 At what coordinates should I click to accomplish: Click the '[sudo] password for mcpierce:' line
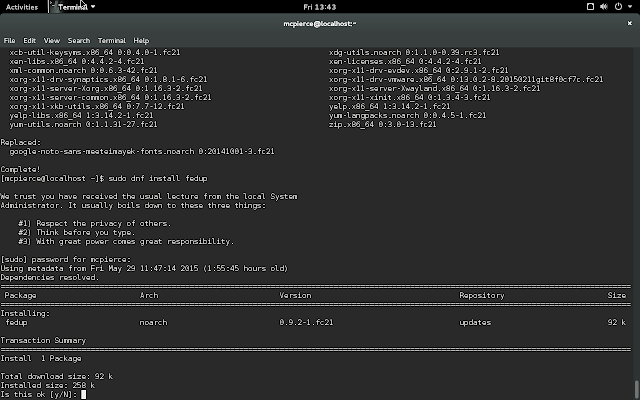tap(66, 259)
